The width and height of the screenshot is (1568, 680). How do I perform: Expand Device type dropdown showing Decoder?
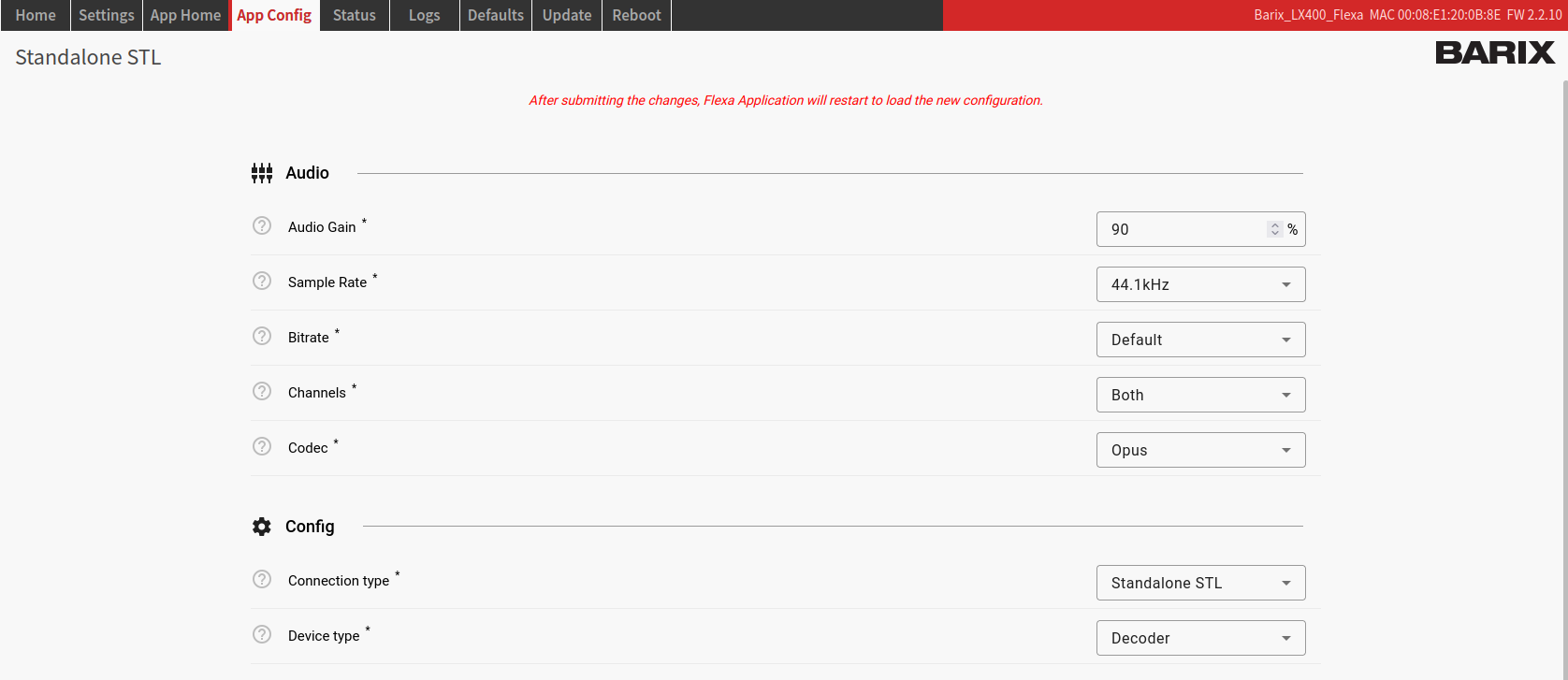coord(1200,638)
